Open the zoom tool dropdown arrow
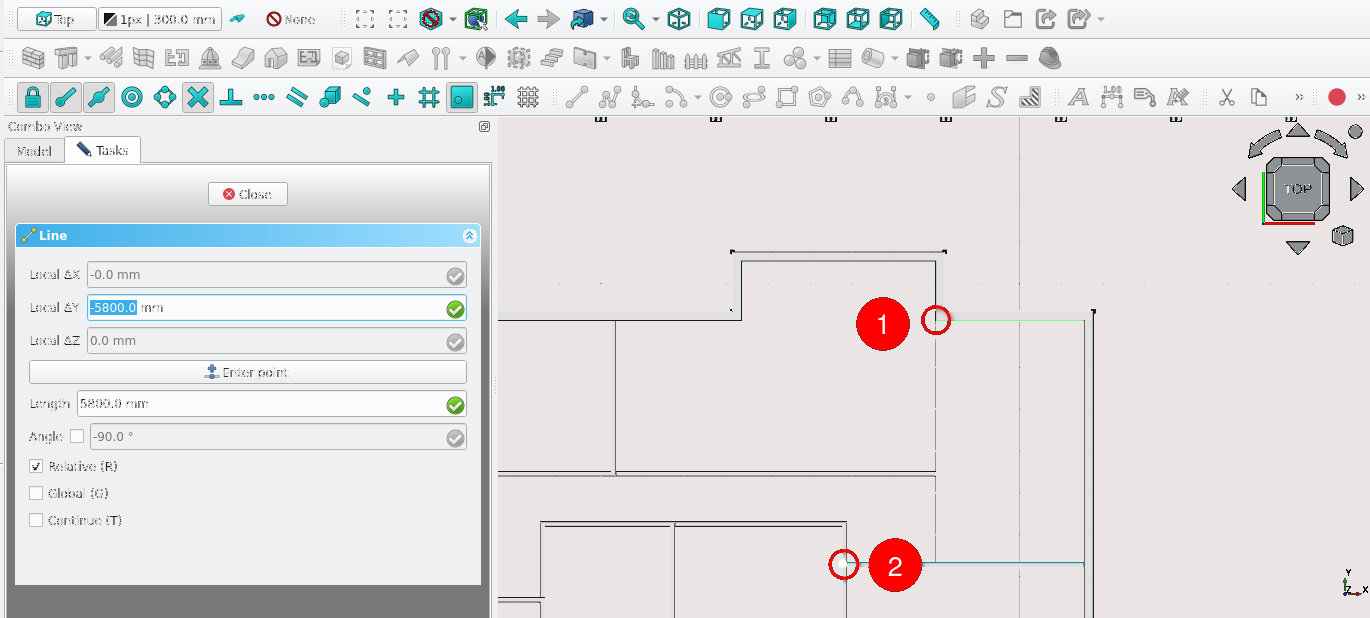1370x618 pixels. click(656, 19)
